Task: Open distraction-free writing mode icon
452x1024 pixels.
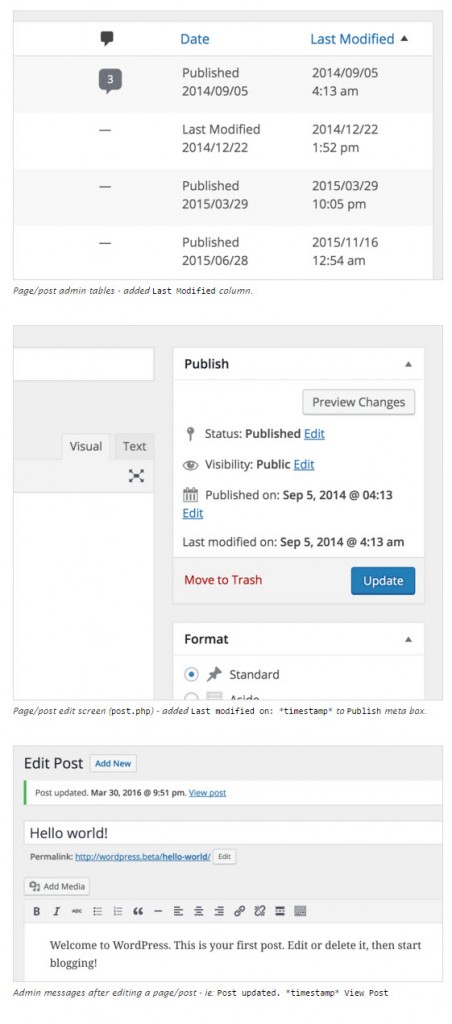Action: (136, 475)
